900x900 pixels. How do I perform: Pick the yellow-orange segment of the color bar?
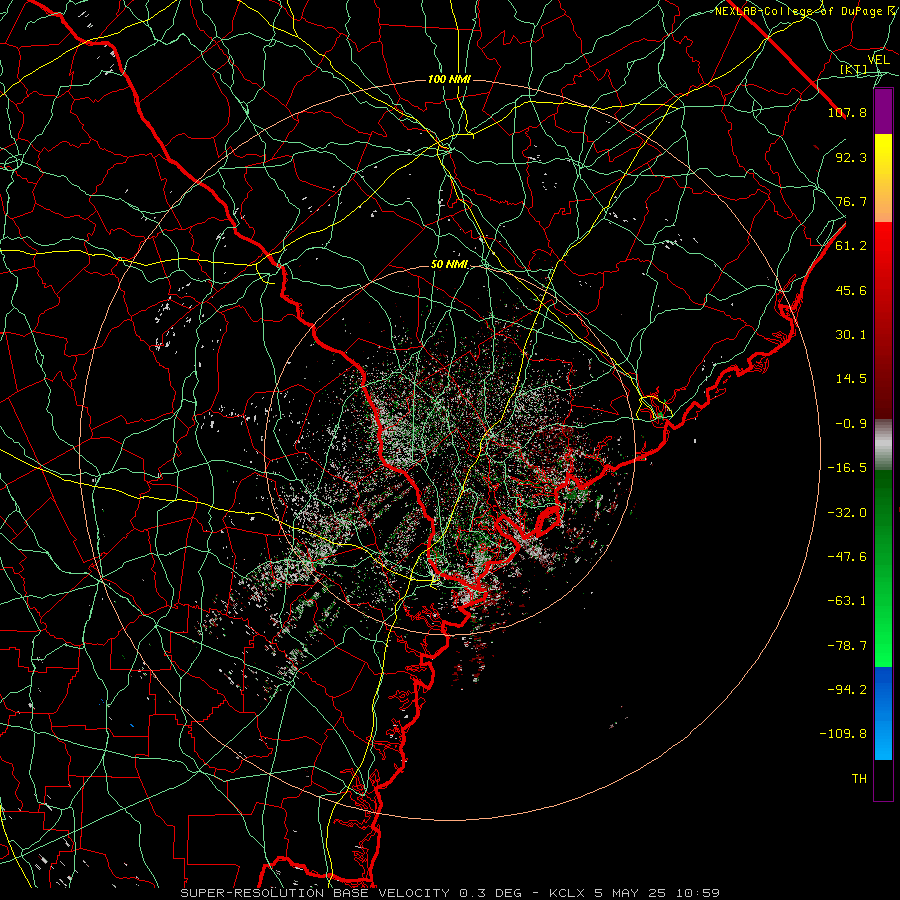883,178
